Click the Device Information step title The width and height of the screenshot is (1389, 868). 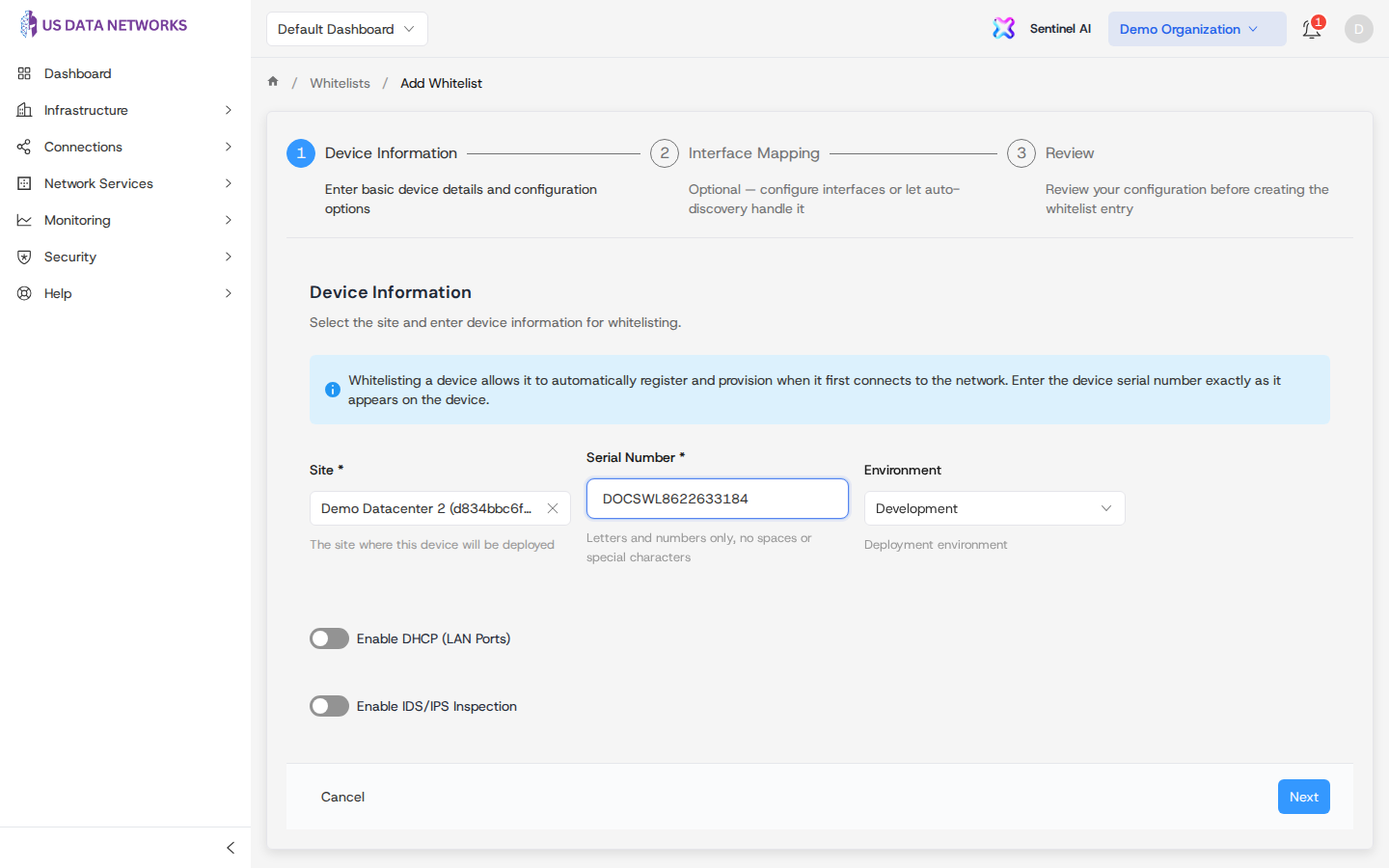(391, 153)
